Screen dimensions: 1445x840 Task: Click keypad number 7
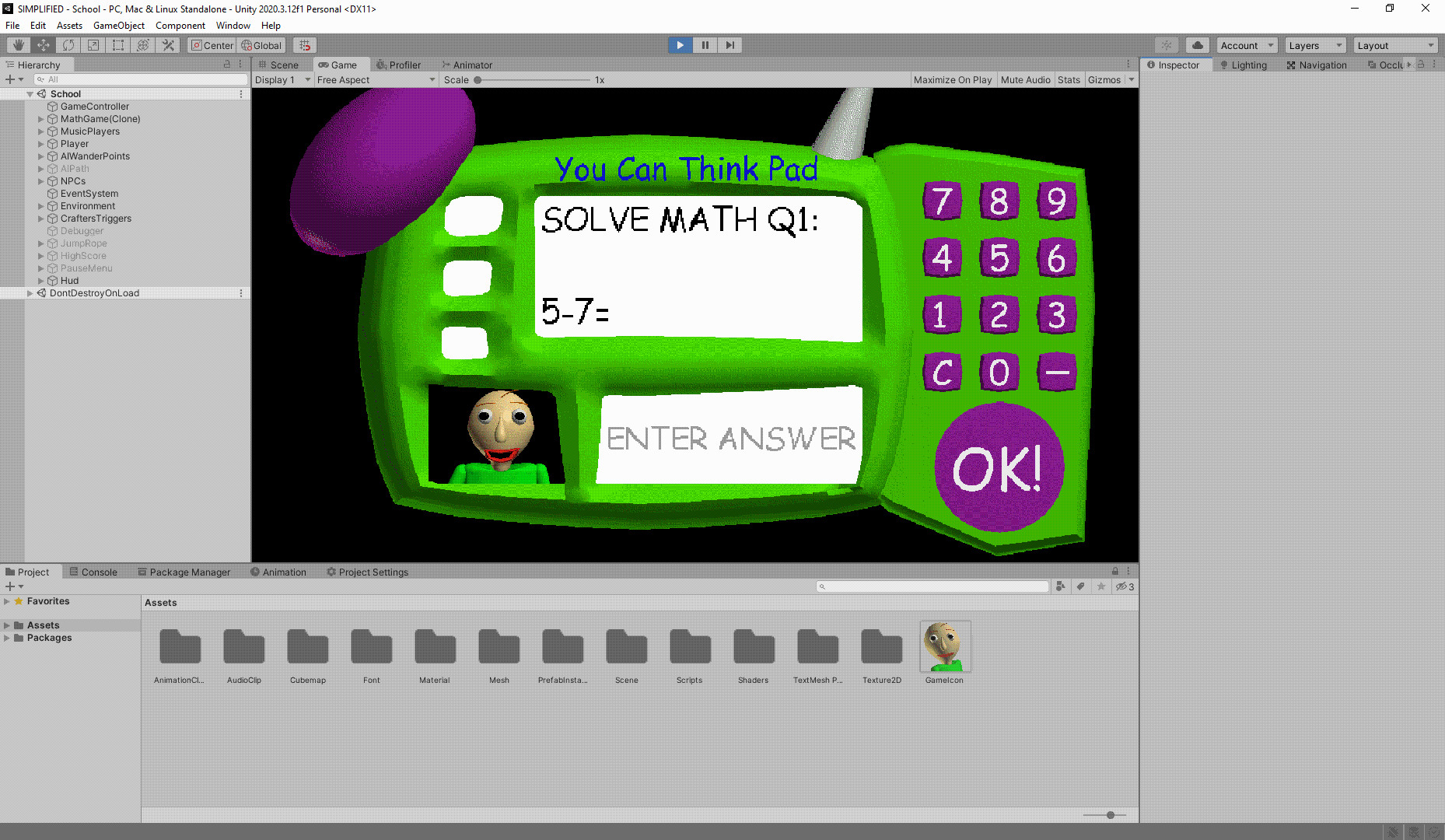click(x=942, y=201)
